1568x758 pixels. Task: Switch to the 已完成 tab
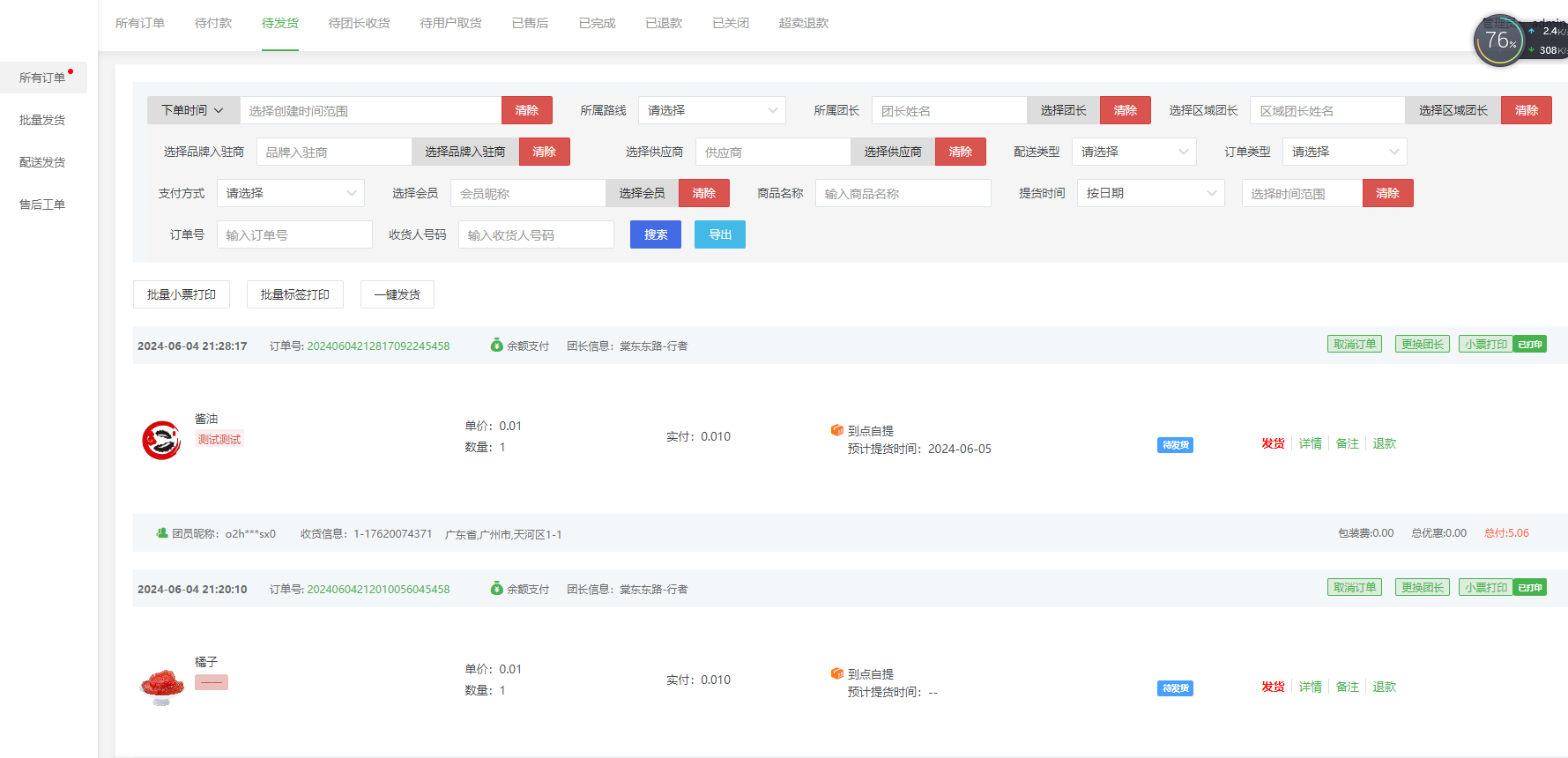597,23
